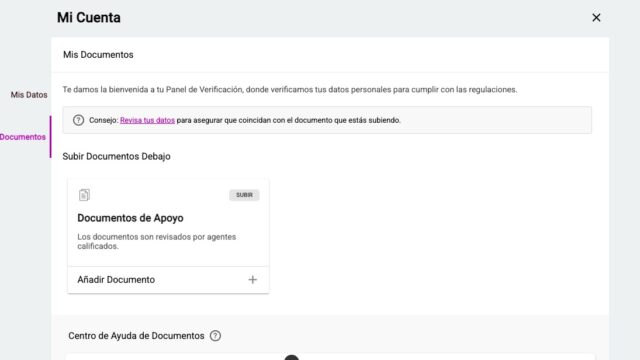Follow the 'Revisa tus datos' link
The image size is (640, 360).
pyautogui.click(x=147, y=120)
